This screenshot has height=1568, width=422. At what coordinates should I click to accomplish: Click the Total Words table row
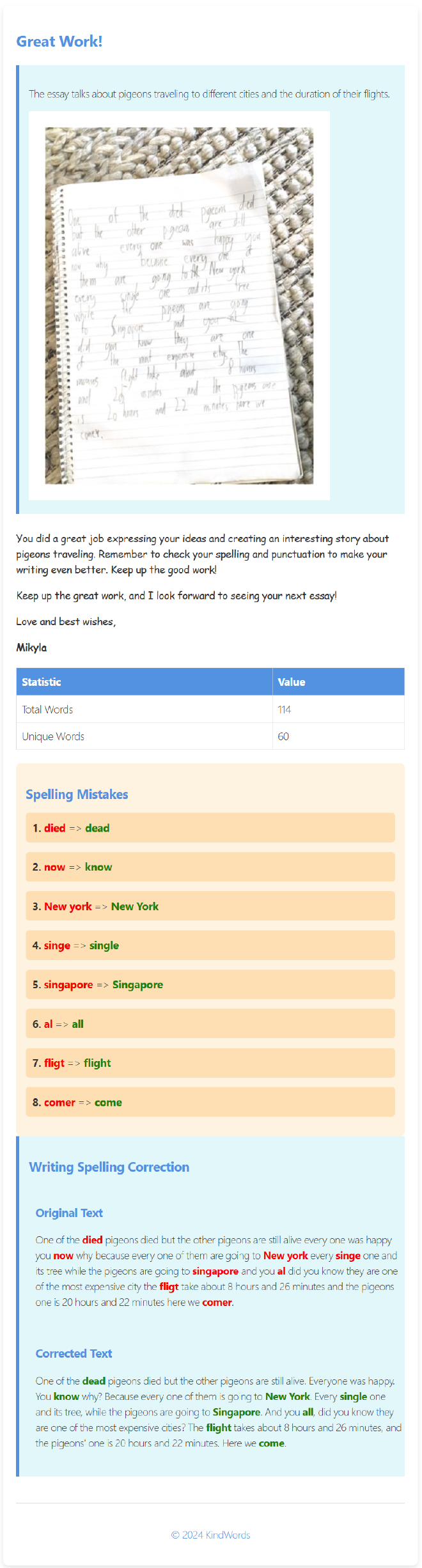tap(210, 710)
